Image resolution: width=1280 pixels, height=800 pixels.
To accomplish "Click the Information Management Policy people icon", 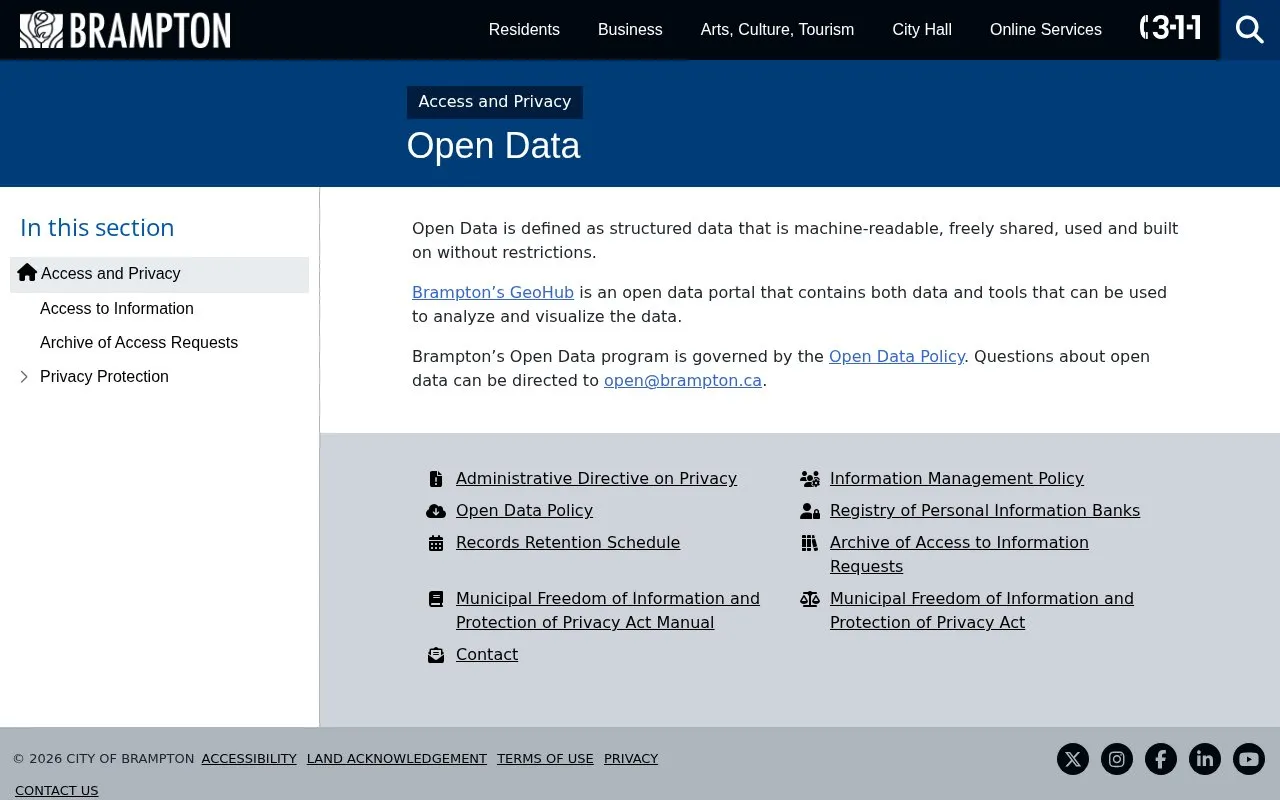I will point(810,479).
